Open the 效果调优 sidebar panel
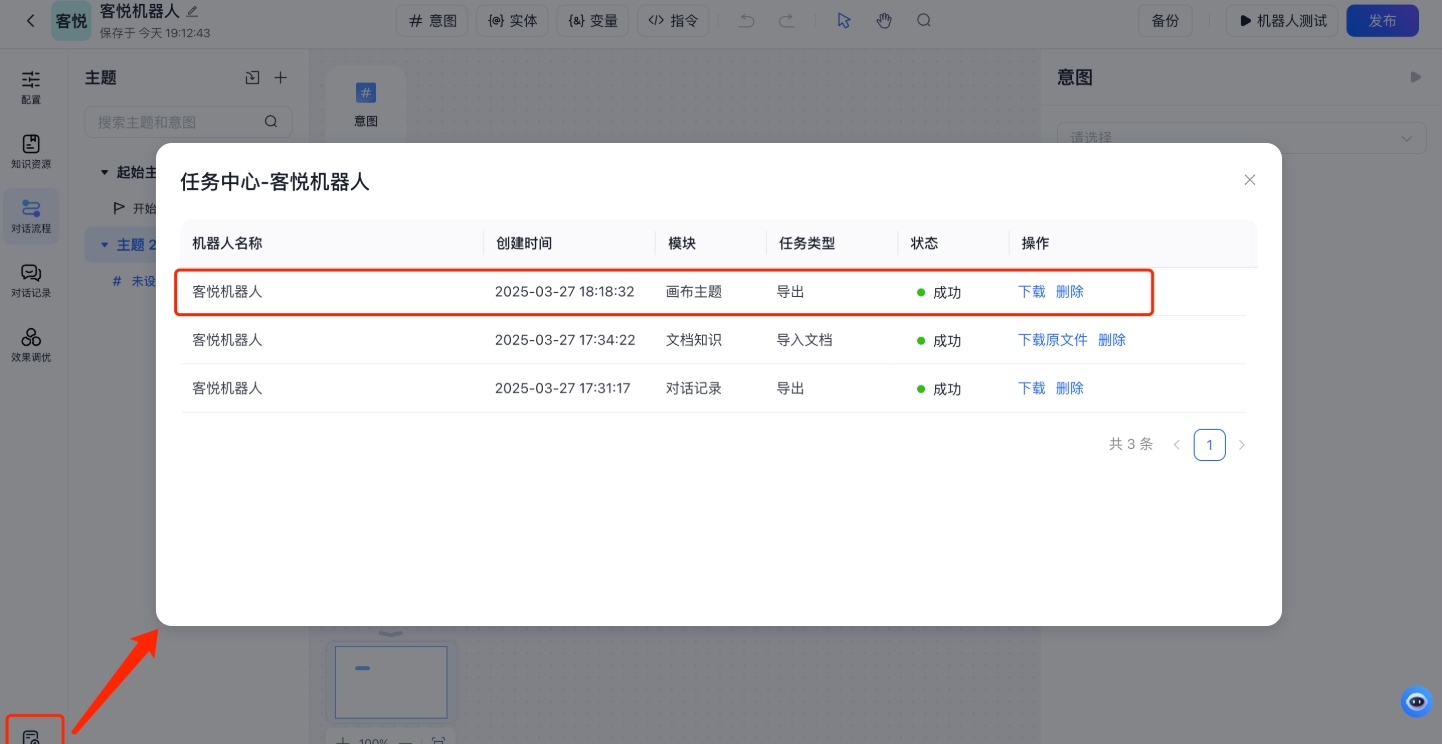This screenshot has width=1442, height=744. [x=31, y=344]
